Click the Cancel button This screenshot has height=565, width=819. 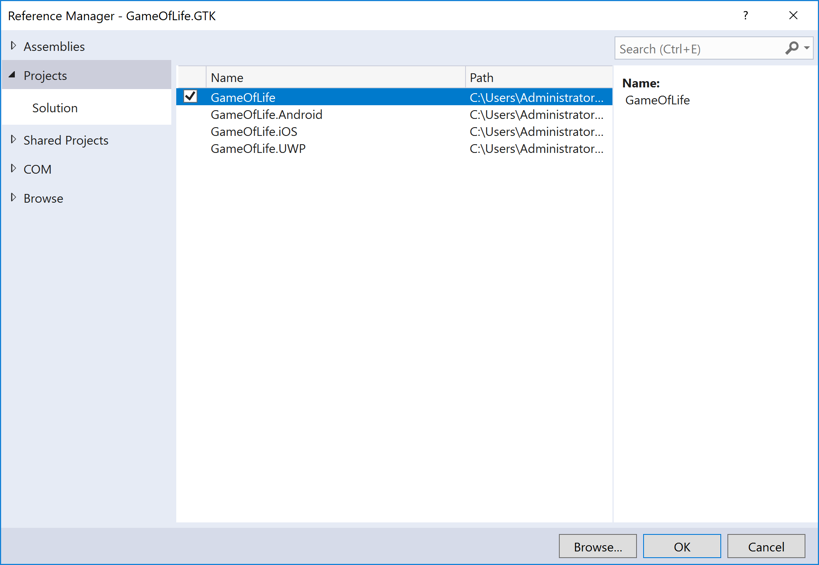coord(766,547)
